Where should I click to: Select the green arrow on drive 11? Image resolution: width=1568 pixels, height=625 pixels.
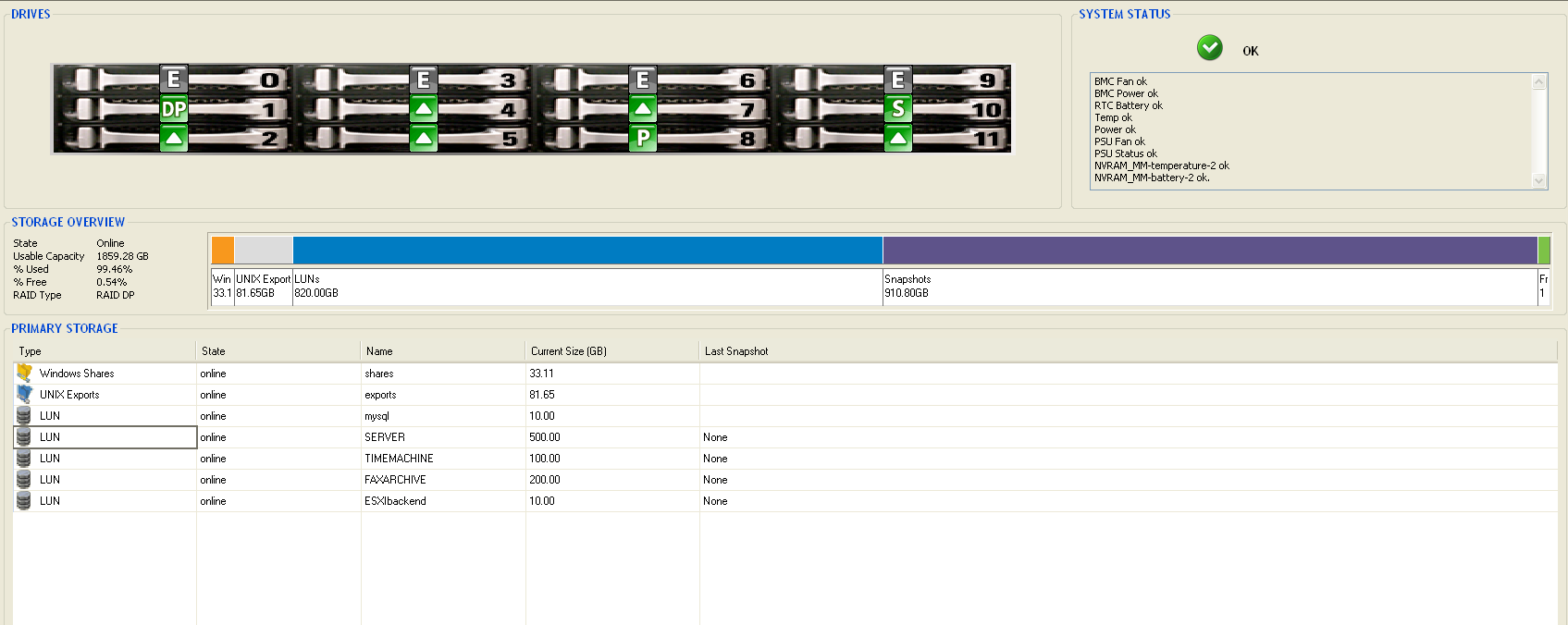click(897, 139)
